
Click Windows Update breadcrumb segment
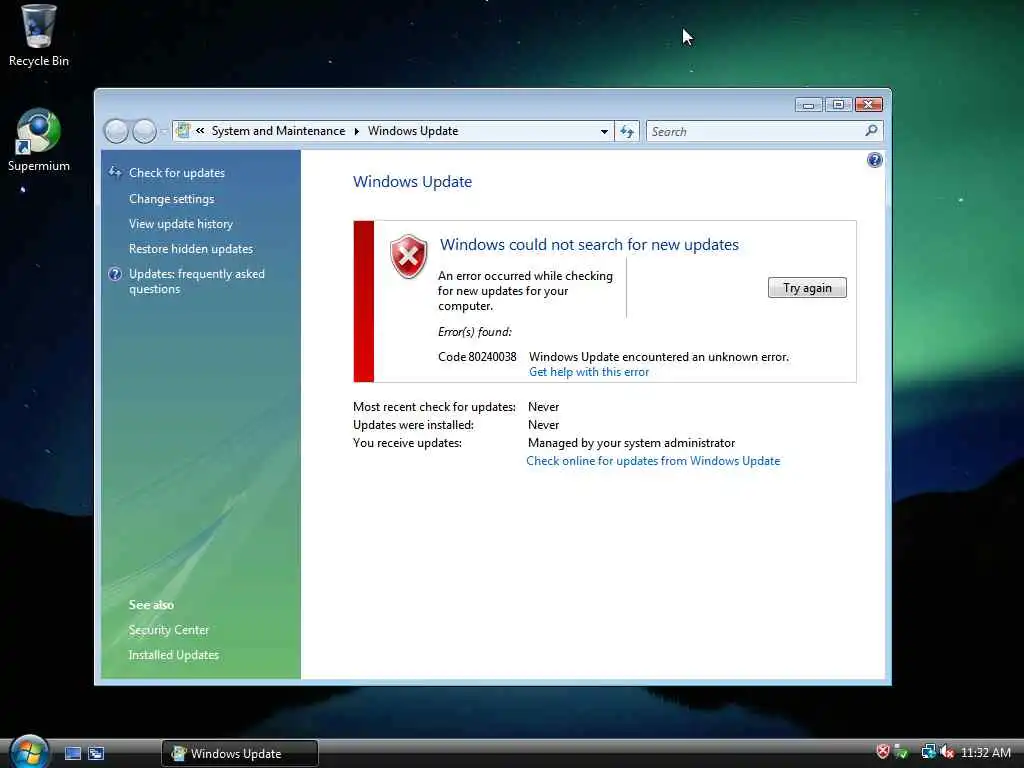tap(413, 131)
